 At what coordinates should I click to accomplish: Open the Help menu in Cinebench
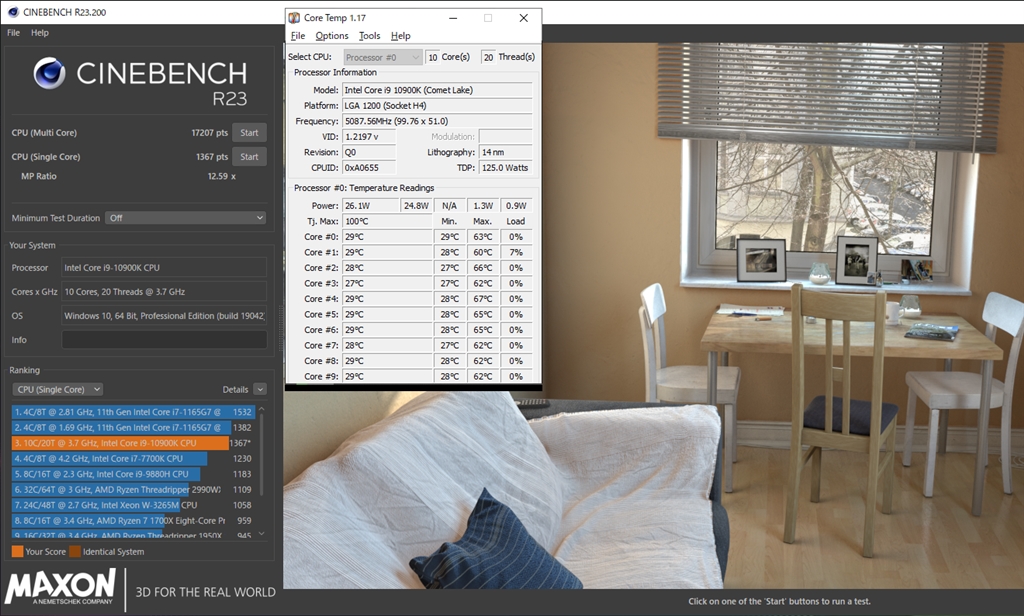[42, 32]
